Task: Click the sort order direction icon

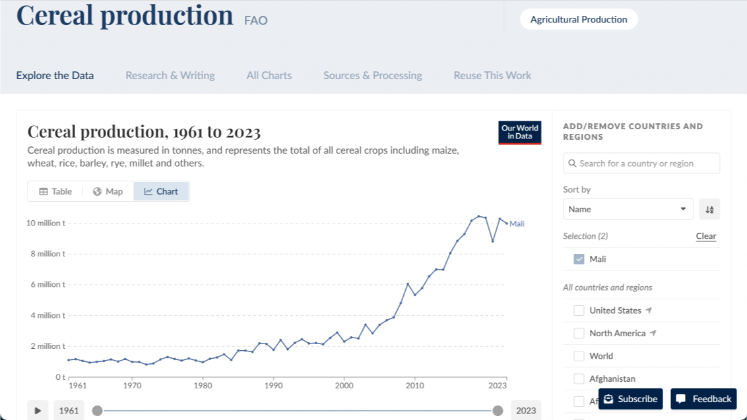Action: tap(709, 210)
